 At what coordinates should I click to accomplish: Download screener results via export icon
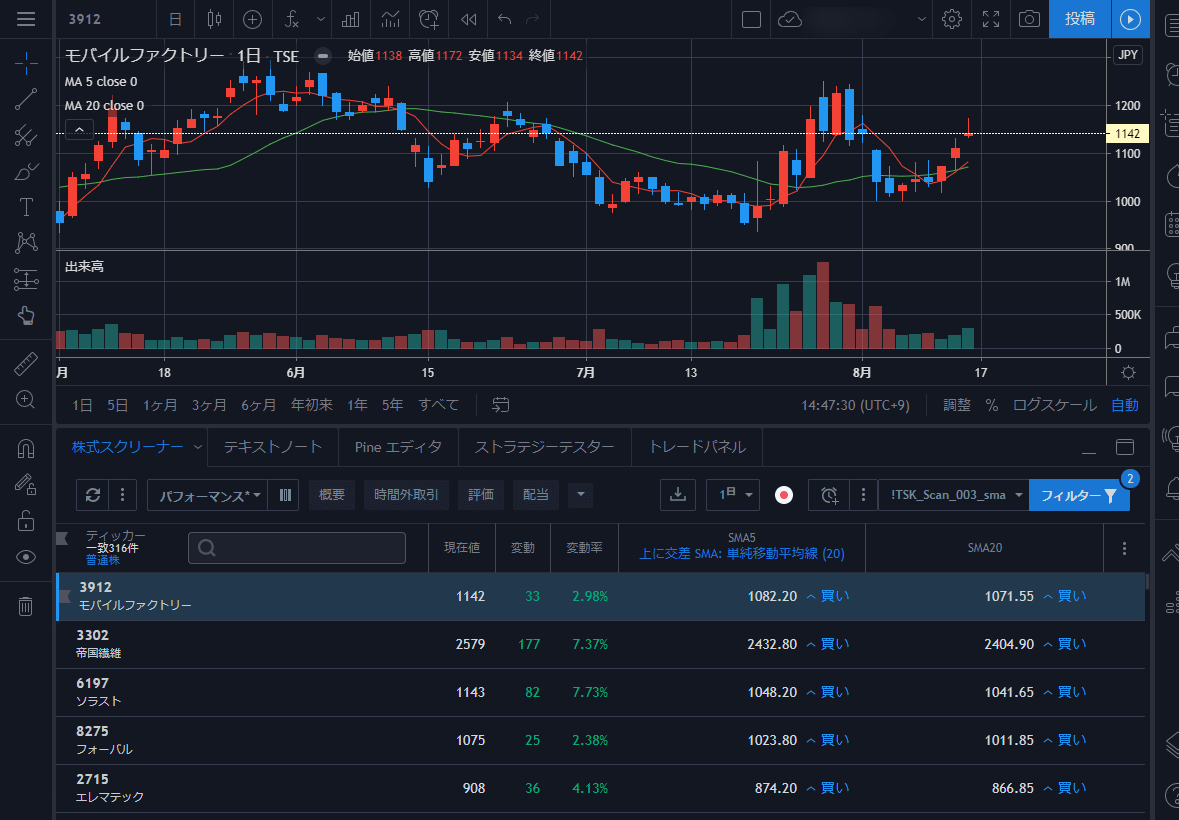pos(677,495)
